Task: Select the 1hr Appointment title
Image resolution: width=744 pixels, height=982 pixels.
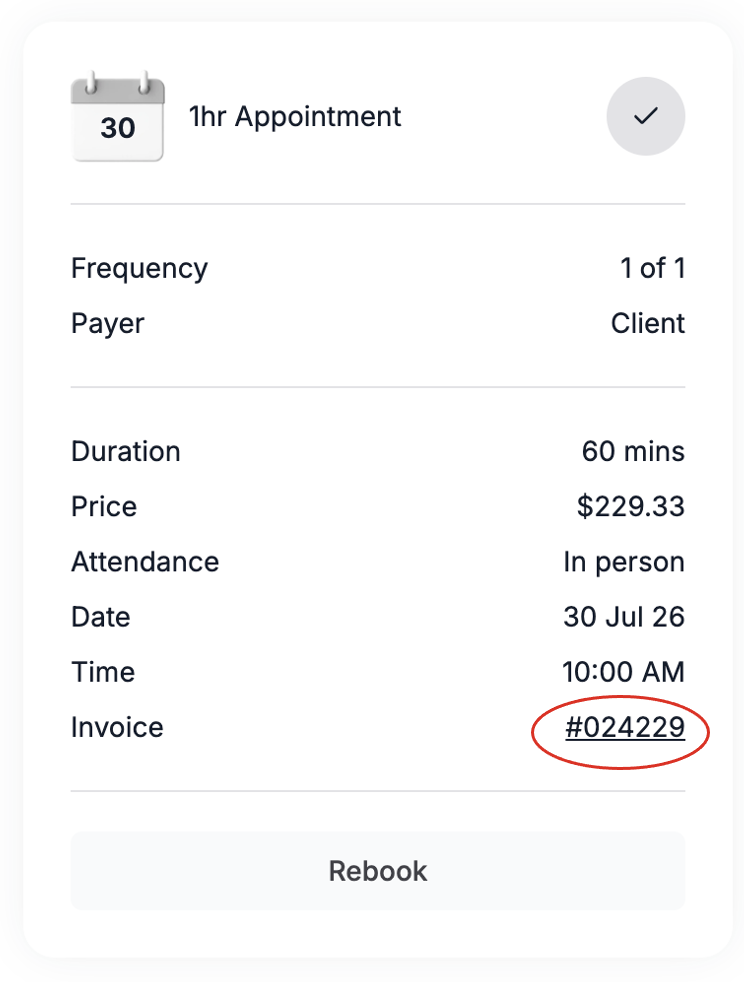Action: click(x=295, y=117)
